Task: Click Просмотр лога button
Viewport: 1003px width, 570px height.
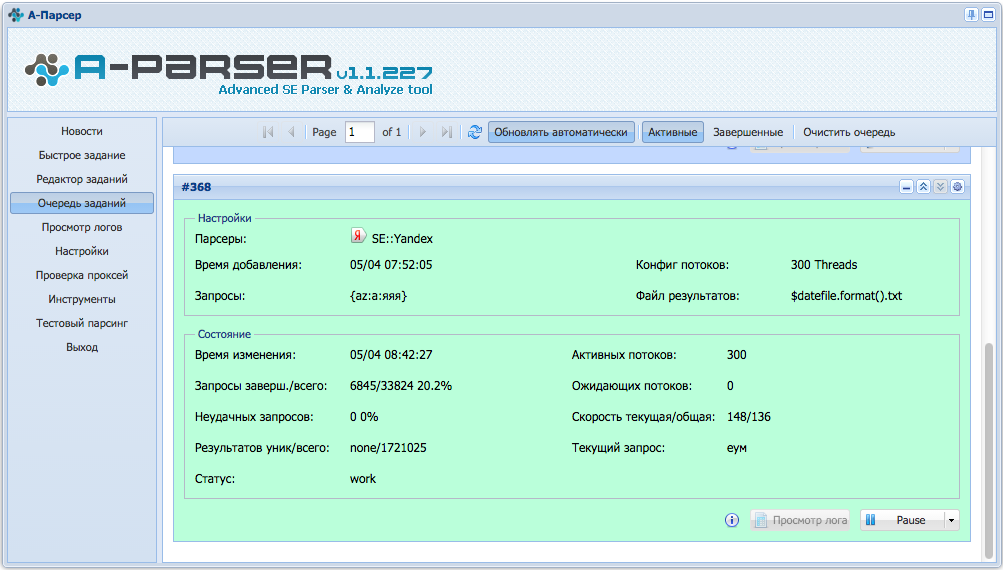Action: pos(800,520)
